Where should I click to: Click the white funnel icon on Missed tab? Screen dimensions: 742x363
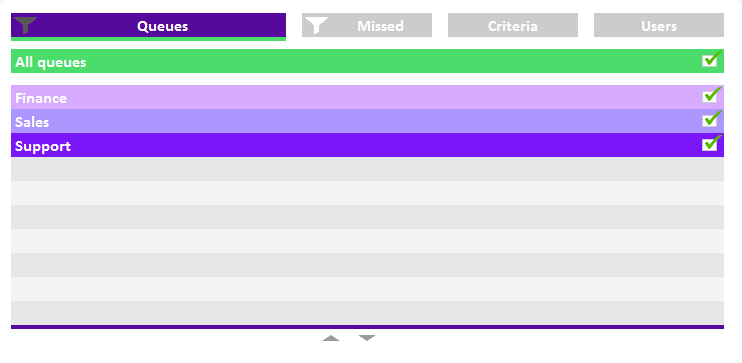click(317, 25)
